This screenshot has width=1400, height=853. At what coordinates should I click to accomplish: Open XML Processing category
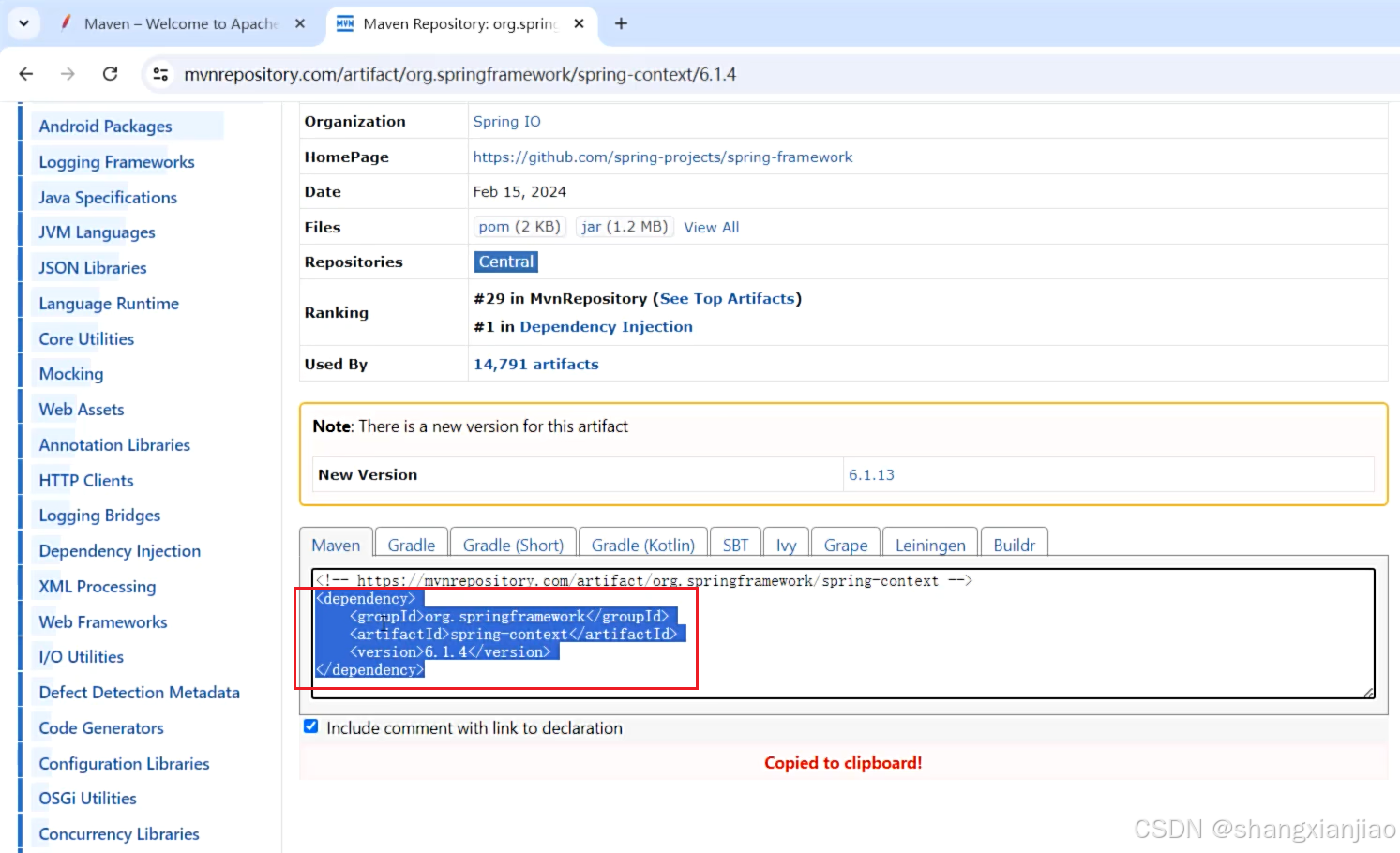[98, 587]
